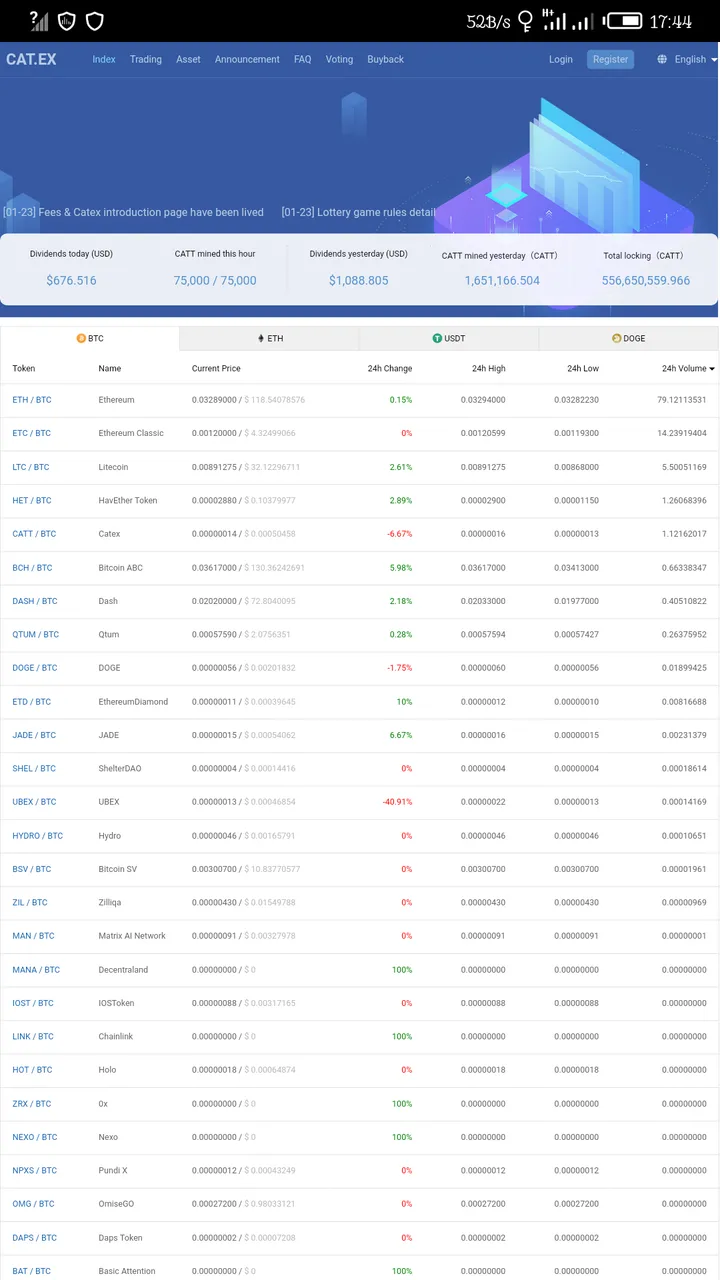Open the MAN / BTC pair
The image size is (720, 1280).
(34, 936)
